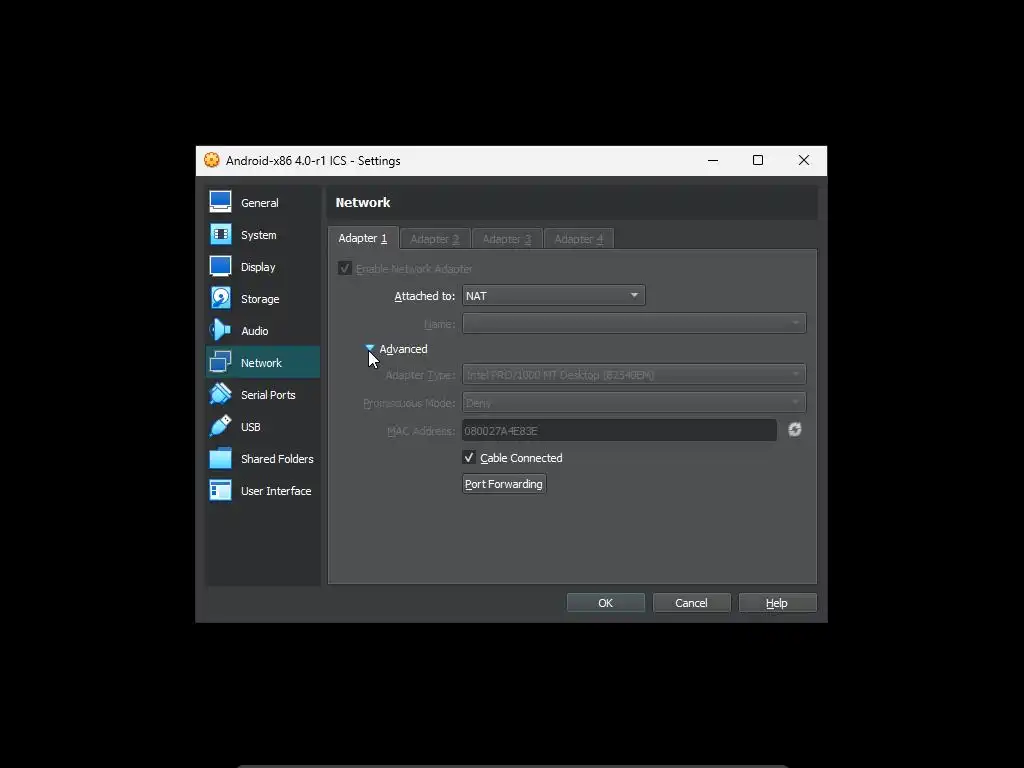The width and height of the screenshot is (1024, 768).
Task: Click the Network heading text
Action: click(x=362, y=202)
